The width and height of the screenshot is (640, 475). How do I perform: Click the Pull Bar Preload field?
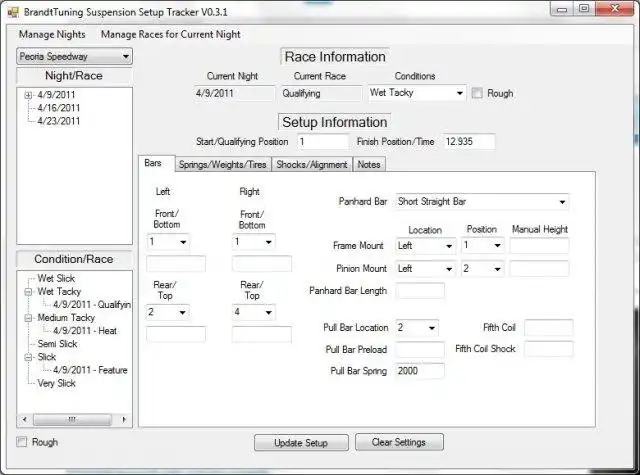pos(420,350)
